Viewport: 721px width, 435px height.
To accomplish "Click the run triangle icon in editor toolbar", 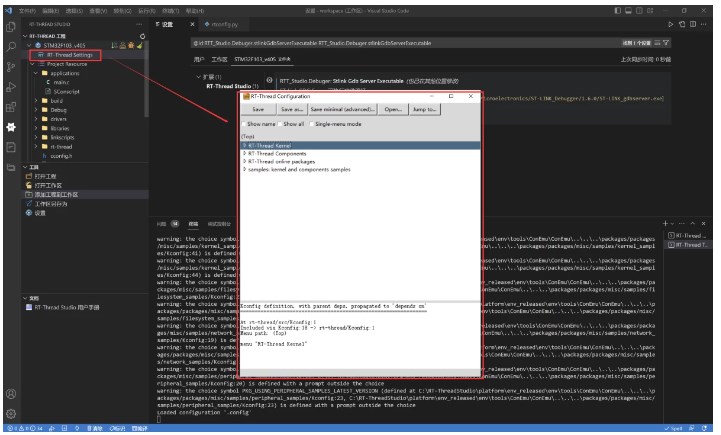I will coord(671,24).
